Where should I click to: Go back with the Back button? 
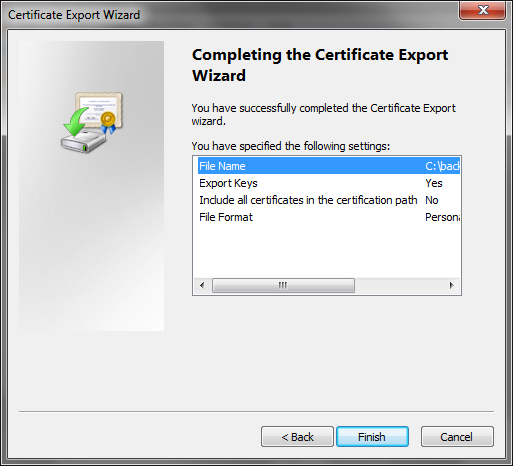coord(297,437)
